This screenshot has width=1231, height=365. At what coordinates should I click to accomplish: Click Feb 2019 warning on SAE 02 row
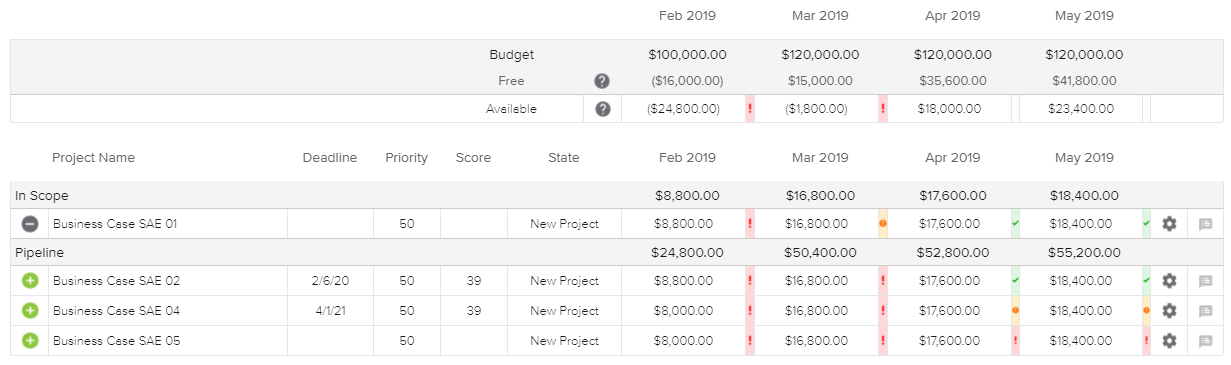point(750,281)
